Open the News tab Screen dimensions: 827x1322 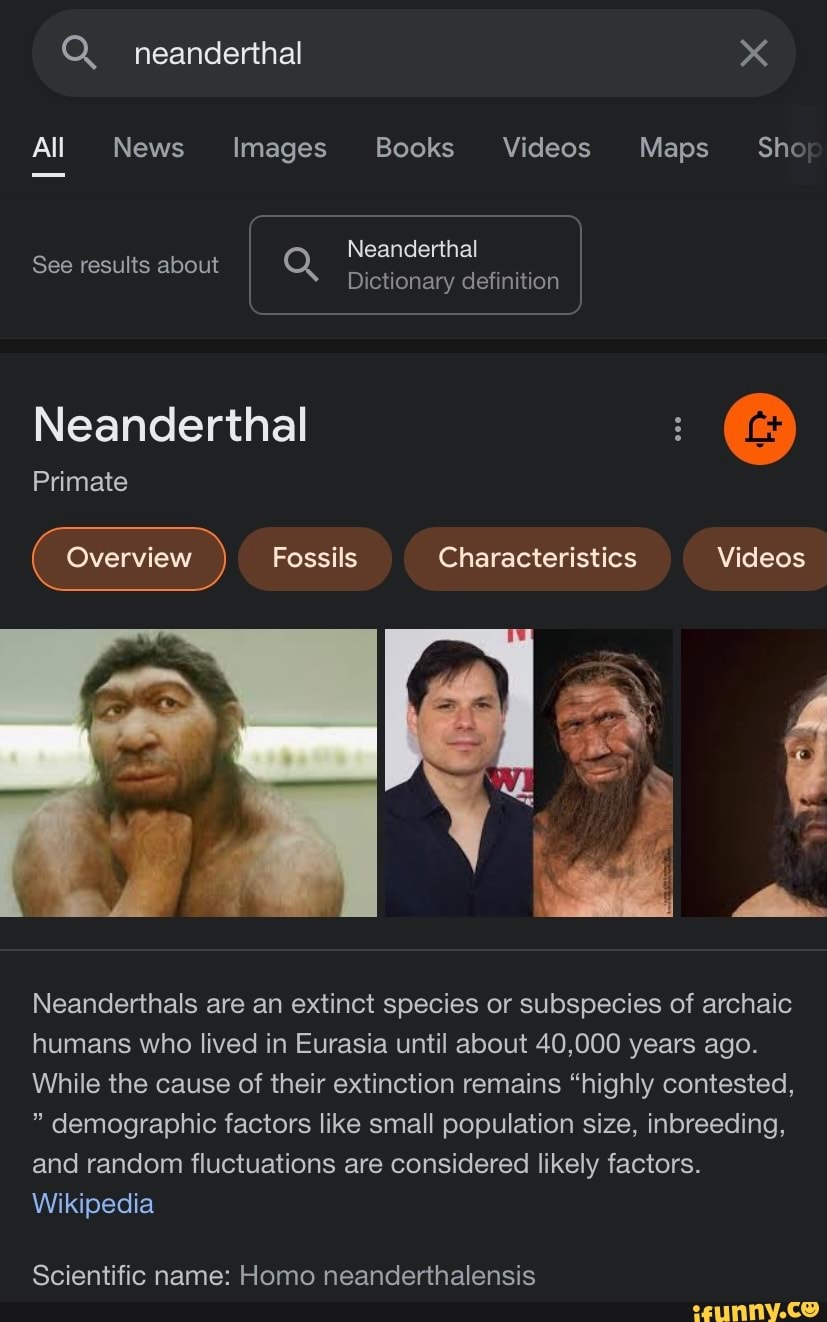[x=148, y=148]
